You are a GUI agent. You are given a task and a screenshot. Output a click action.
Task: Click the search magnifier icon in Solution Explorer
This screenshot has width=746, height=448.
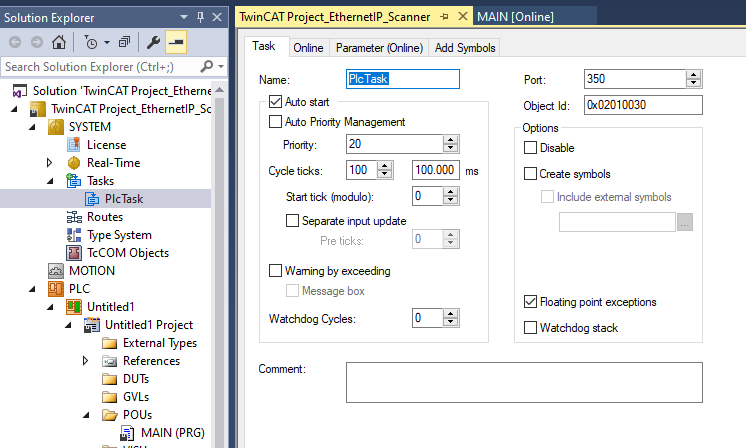[x=206, y=67]
